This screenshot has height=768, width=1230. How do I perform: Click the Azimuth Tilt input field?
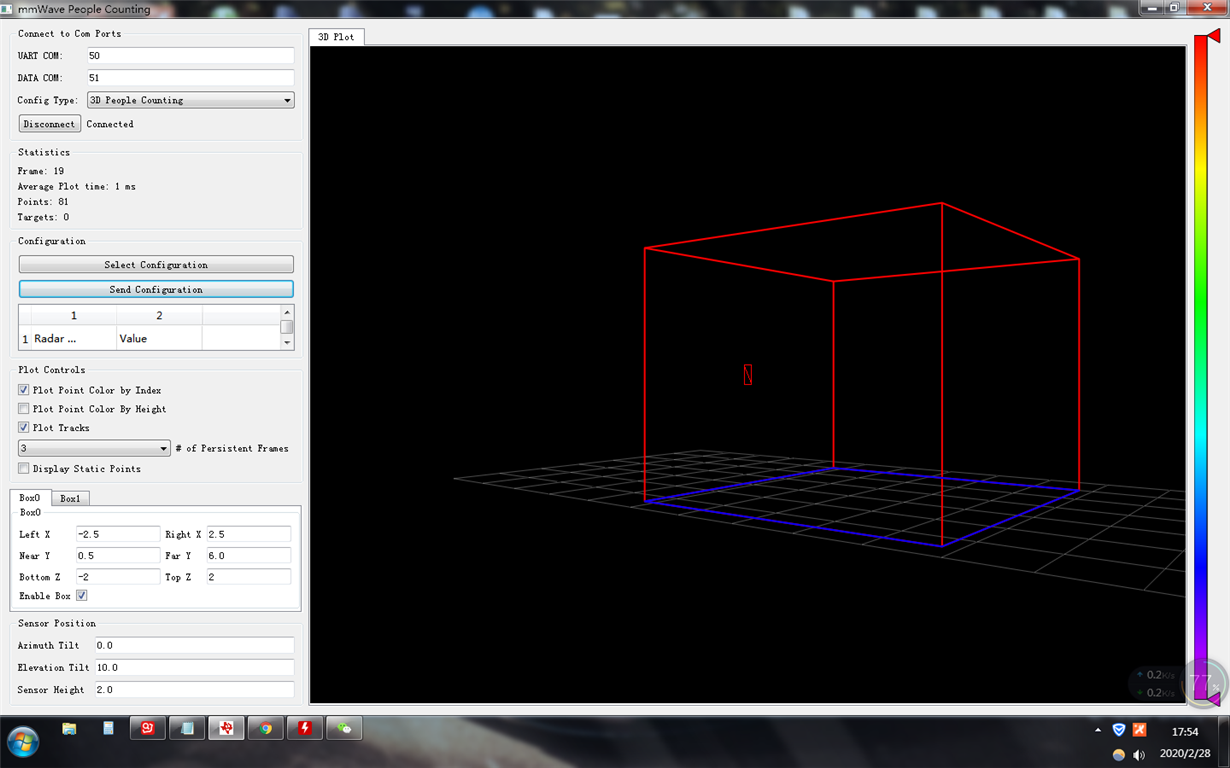[195, 646]
